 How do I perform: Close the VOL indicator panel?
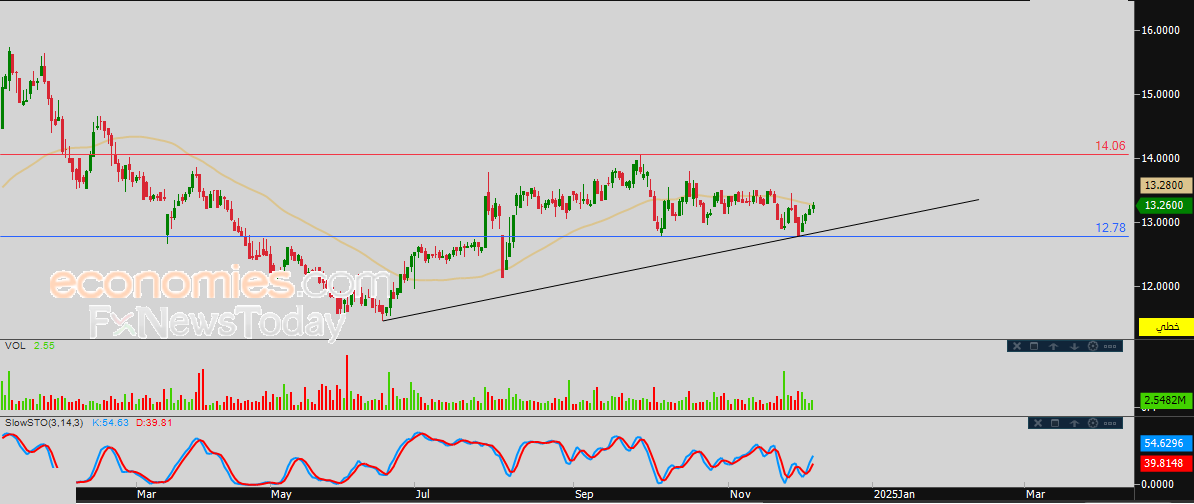[x=1017, y=346]
